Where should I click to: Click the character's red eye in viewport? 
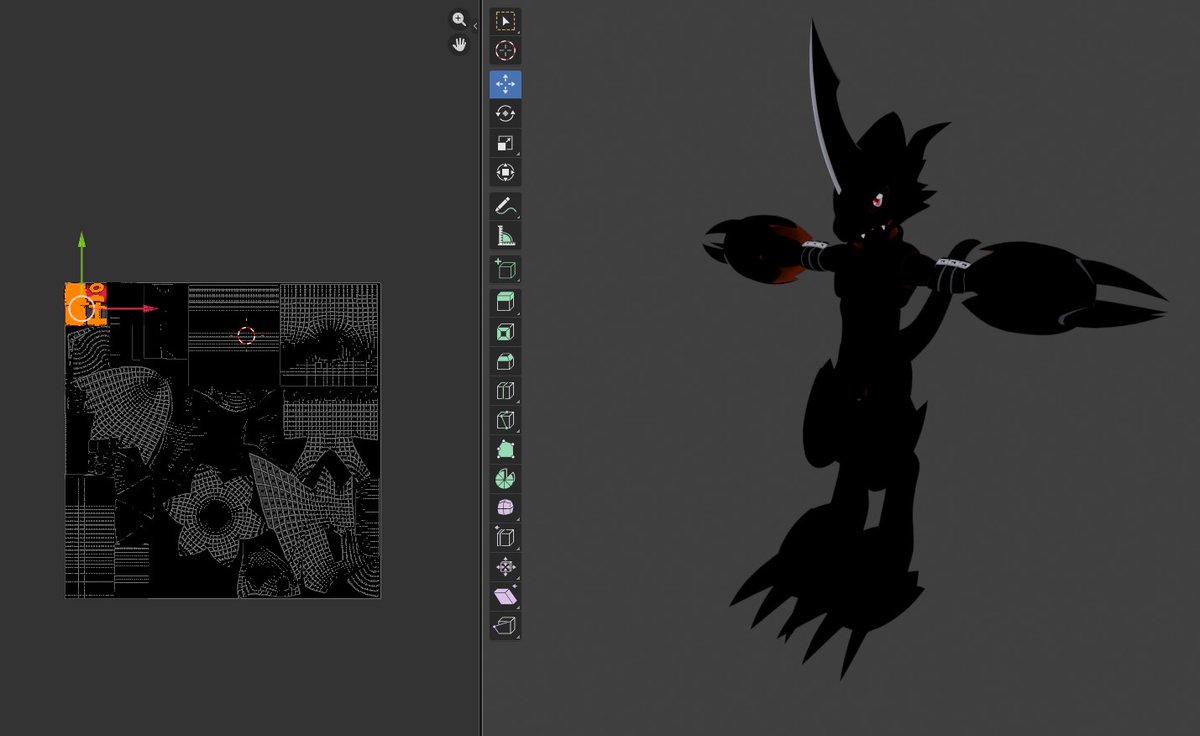(877, 201)
